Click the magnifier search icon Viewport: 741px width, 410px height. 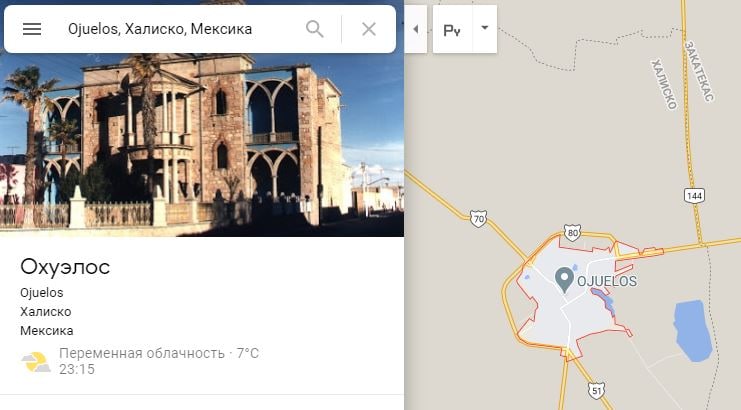pyautogui.click(x=315, y=29)
